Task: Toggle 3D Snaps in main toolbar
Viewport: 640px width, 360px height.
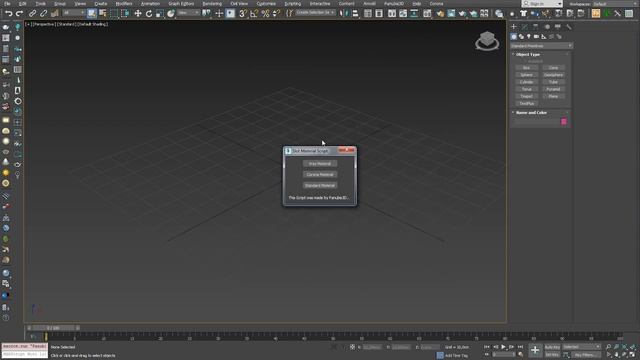Action: pyautogui.click(x=243, y=13)
